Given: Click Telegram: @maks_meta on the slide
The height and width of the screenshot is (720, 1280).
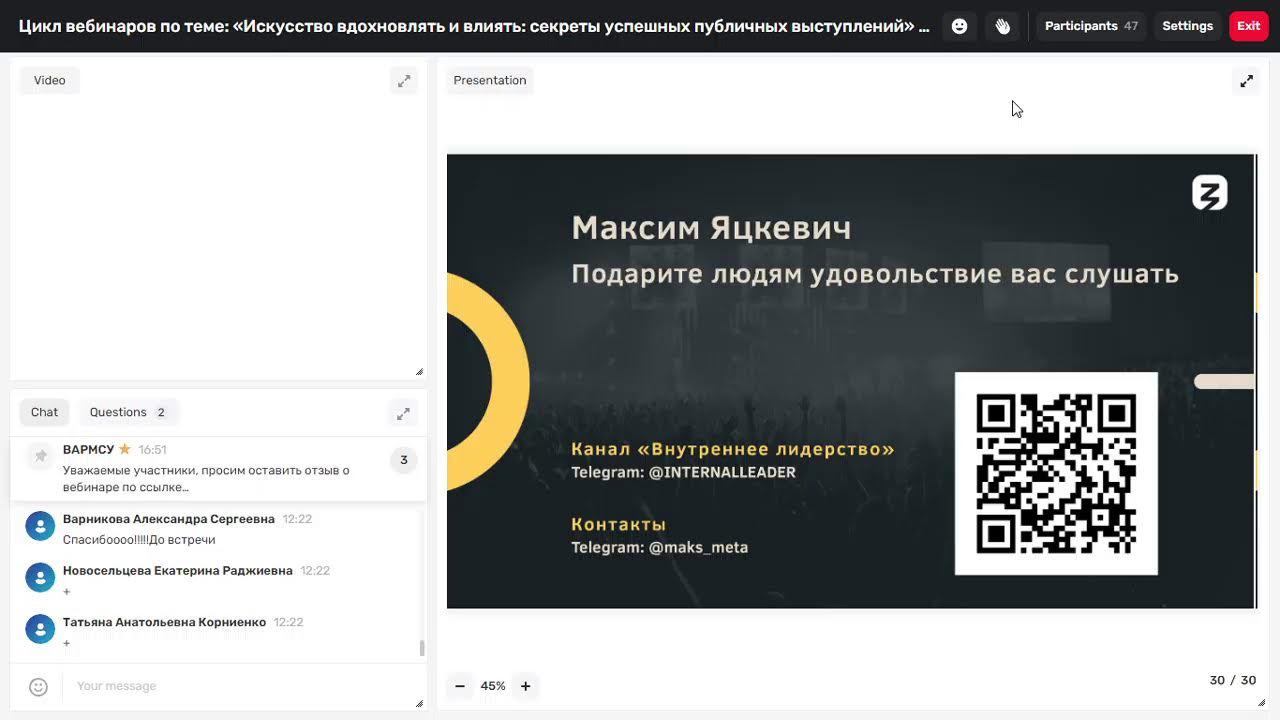Looking at the screenshot, I should (659, 547).
